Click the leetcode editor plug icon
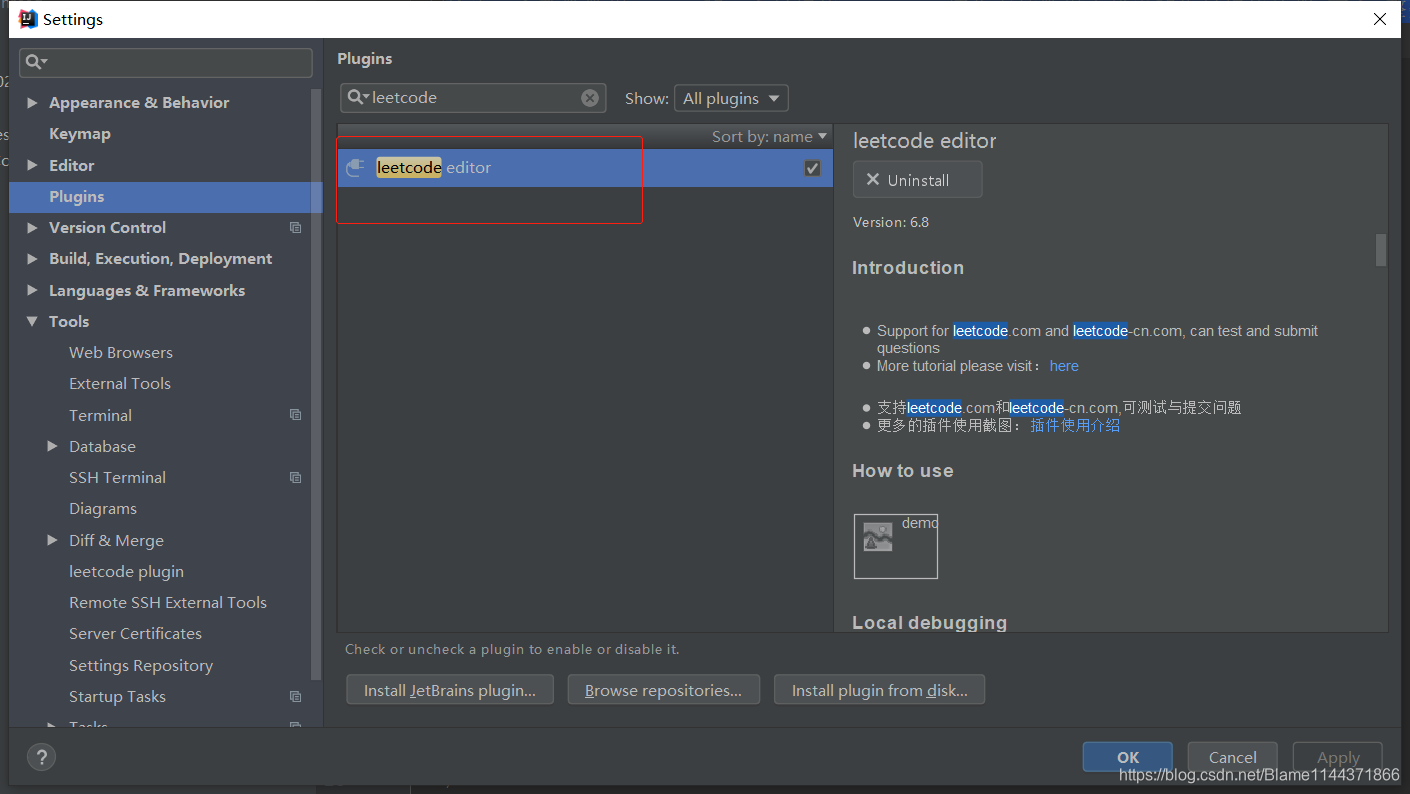The height and width of the screenshot is (794, 1410). 355,168
